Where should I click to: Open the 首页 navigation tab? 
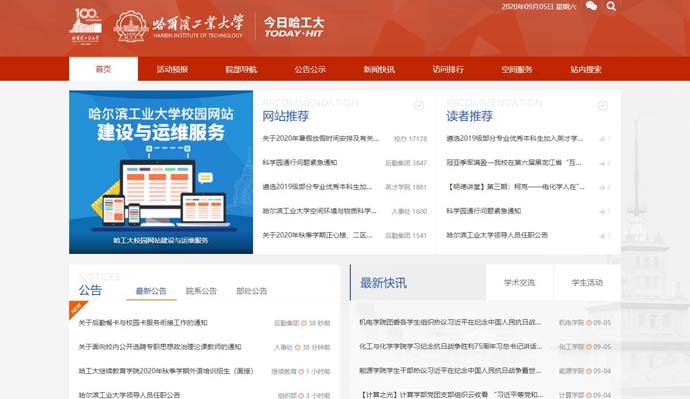(103, 69)
